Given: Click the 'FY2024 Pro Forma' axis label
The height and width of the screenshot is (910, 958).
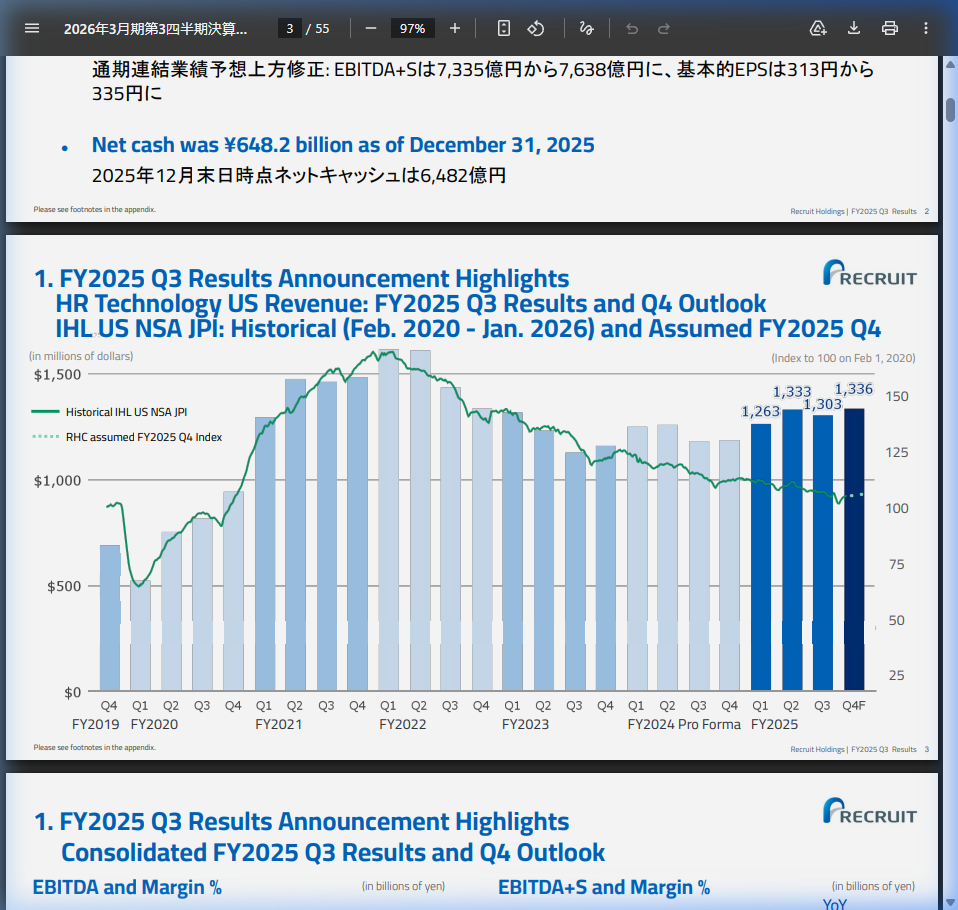Looking at the screenshot, I should coord(684,724).
